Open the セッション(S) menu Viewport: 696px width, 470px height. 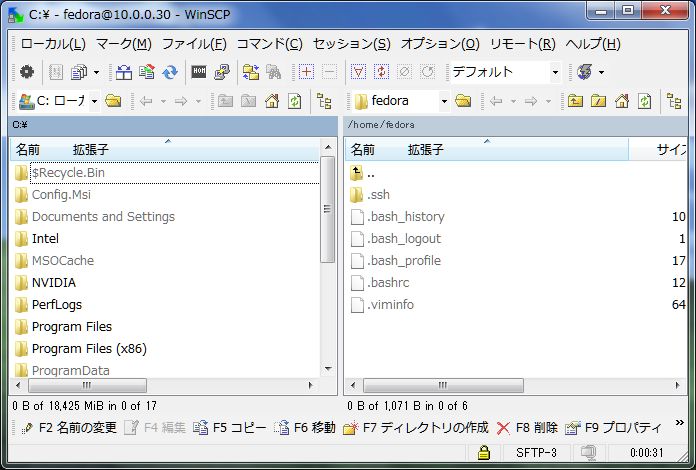click(x=352, y=43)
